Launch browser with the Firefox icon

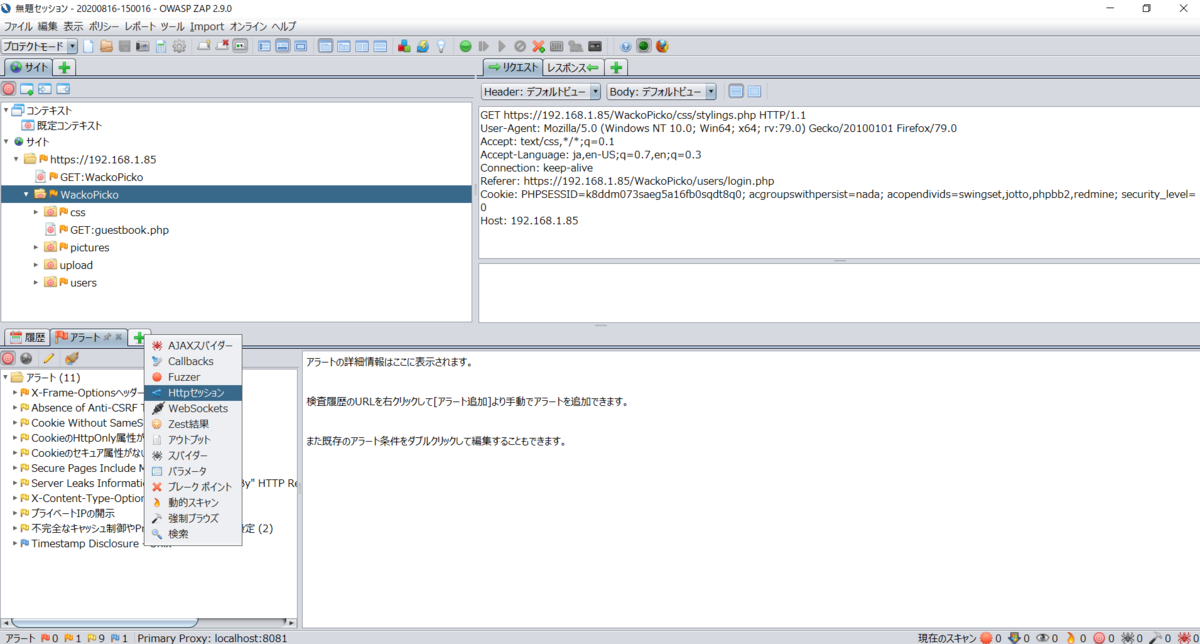(x=661, y=46)
